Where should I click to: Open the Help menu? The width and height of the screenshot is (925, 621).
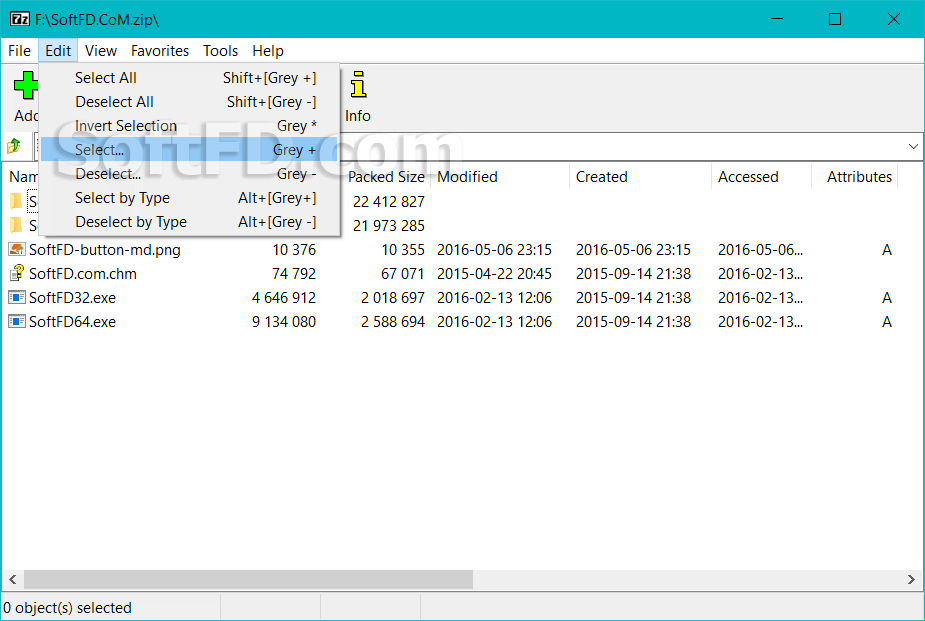pos(268,51)
